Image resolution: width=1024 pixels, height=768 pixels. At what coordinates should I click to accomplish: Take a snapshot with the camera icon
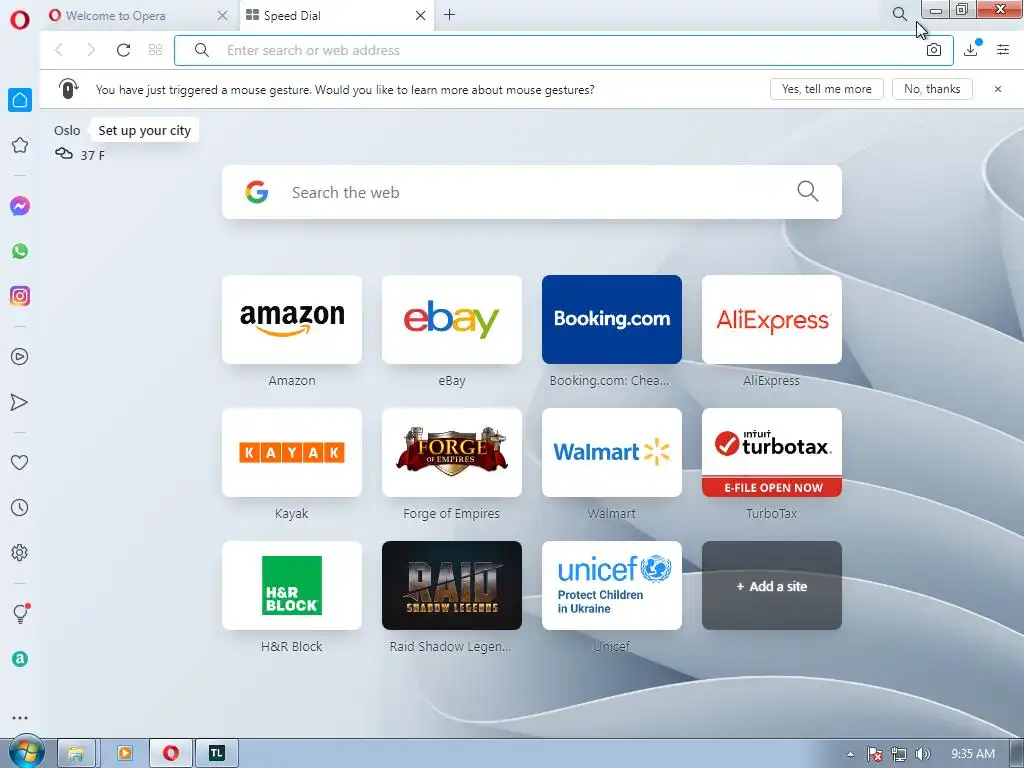click(934, 50)
